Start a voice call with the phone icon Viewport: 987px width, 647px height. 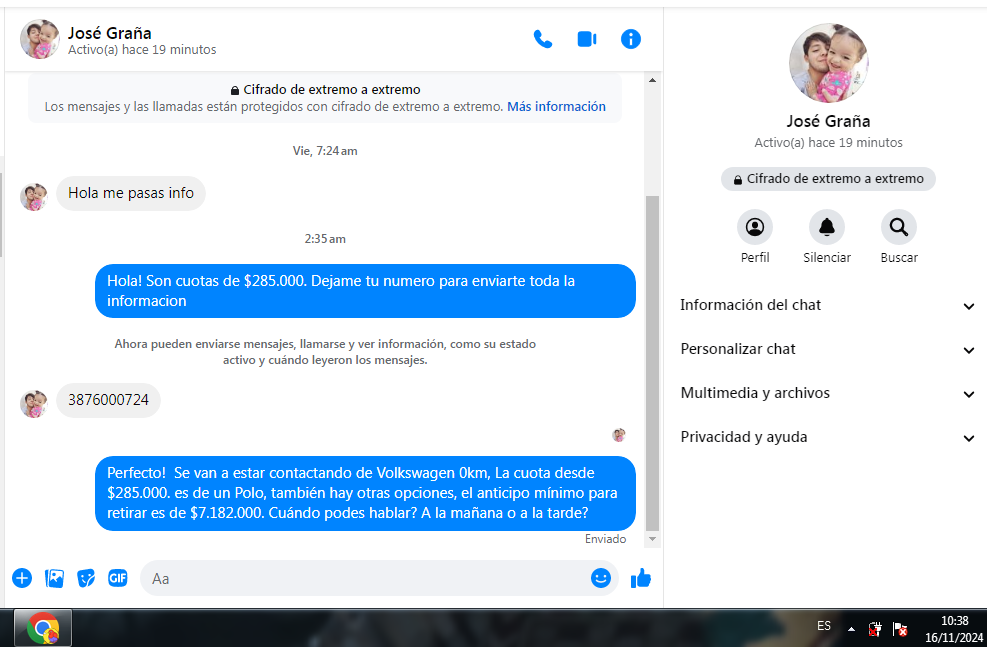pyautogui.click(x=543, y=39)
